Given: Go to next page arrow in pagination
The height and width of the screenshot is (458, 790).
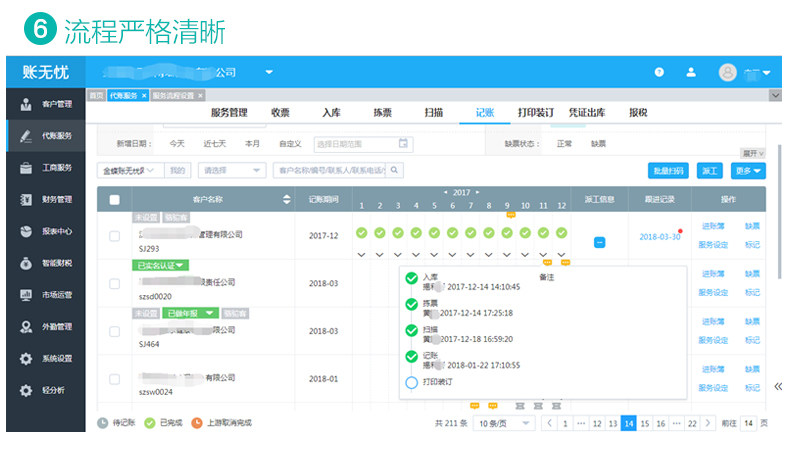Looking at the screenshot, I should click(x=708, y=424).
